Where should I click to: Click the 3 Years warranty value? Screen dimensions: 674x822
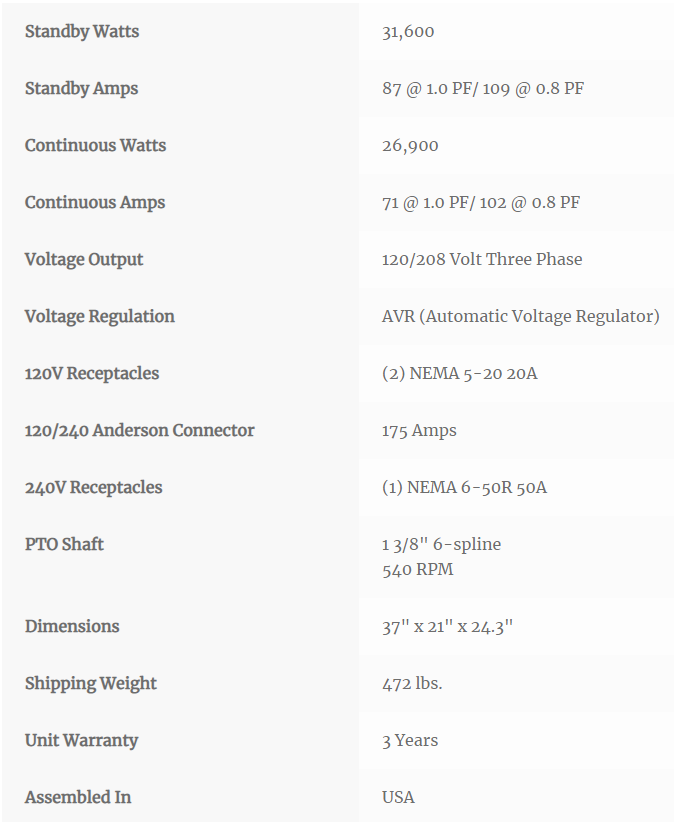[x=410, y=741]
